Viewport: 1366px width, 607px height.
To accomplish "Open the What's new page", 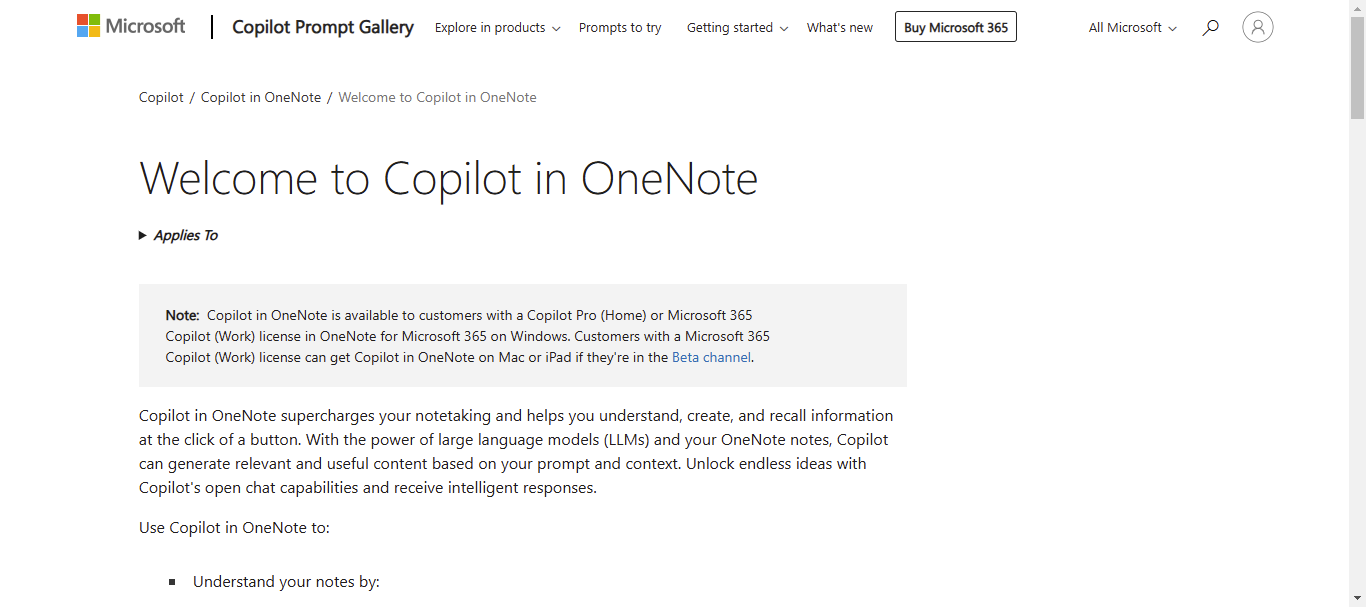I will (839, 28).
